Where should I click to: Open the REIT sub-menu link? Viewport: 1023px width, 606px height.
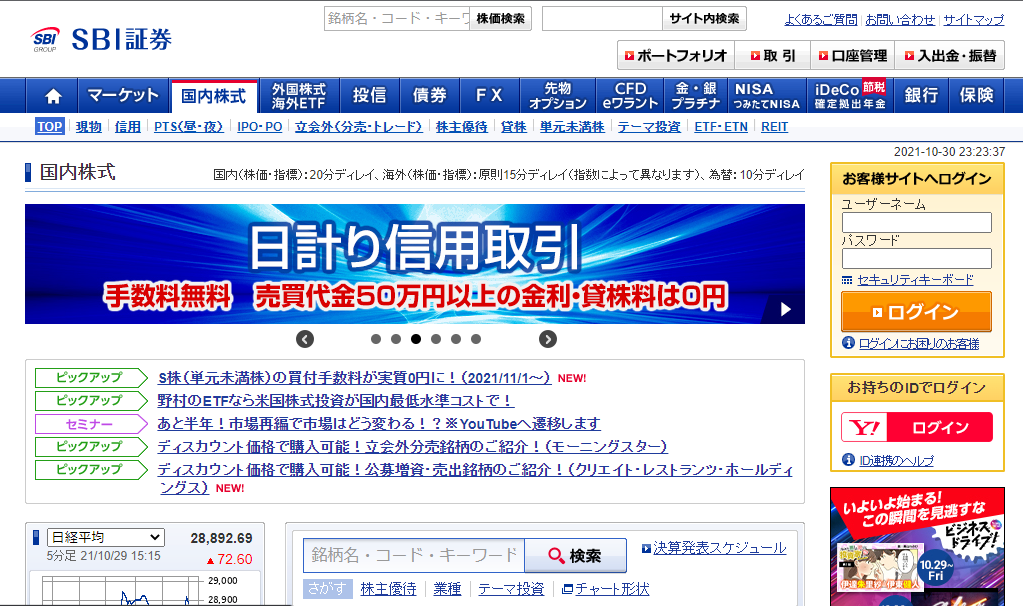774,127
